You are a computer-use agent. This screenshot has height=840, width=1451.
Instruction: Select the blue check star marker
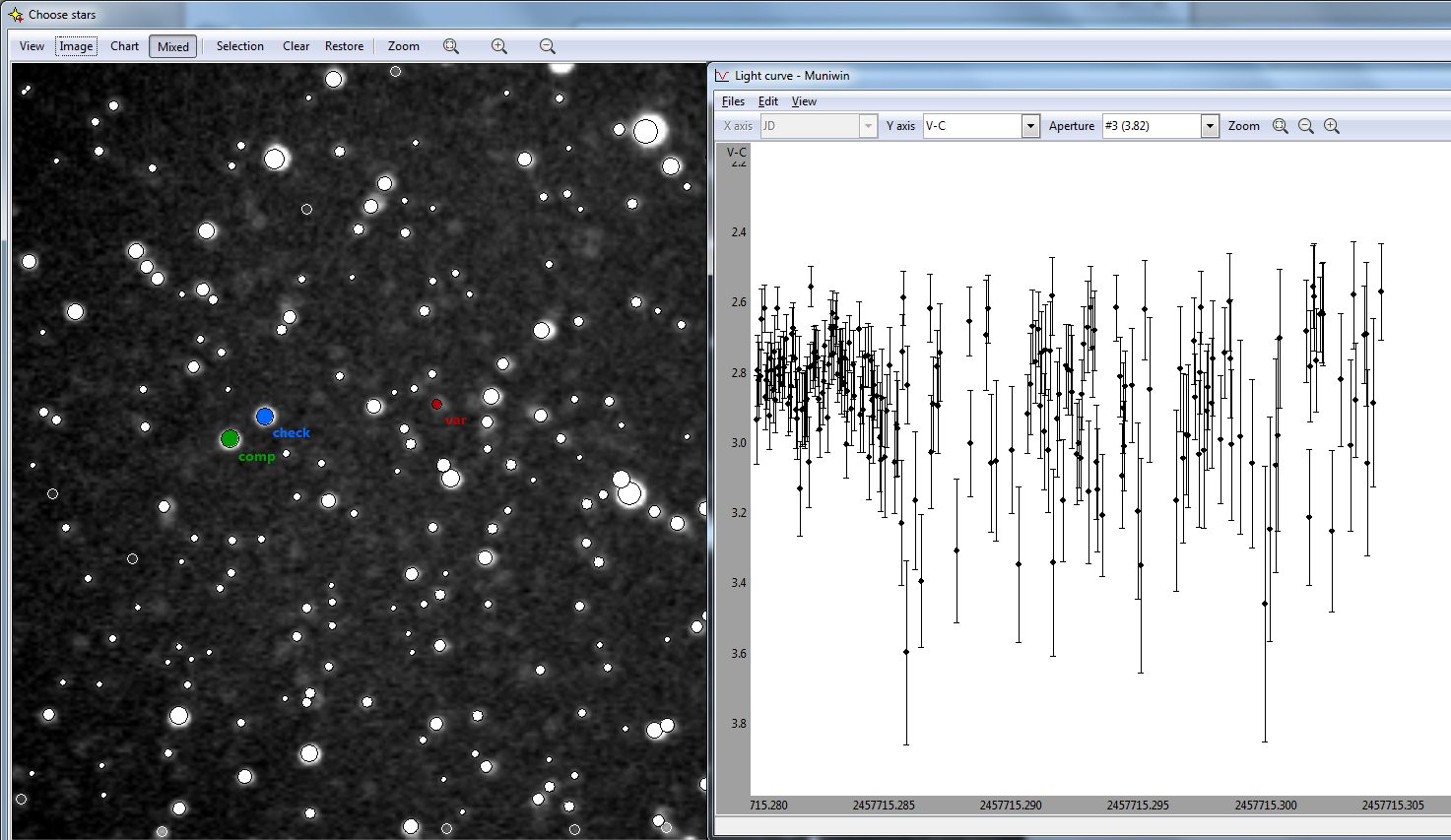264,417
